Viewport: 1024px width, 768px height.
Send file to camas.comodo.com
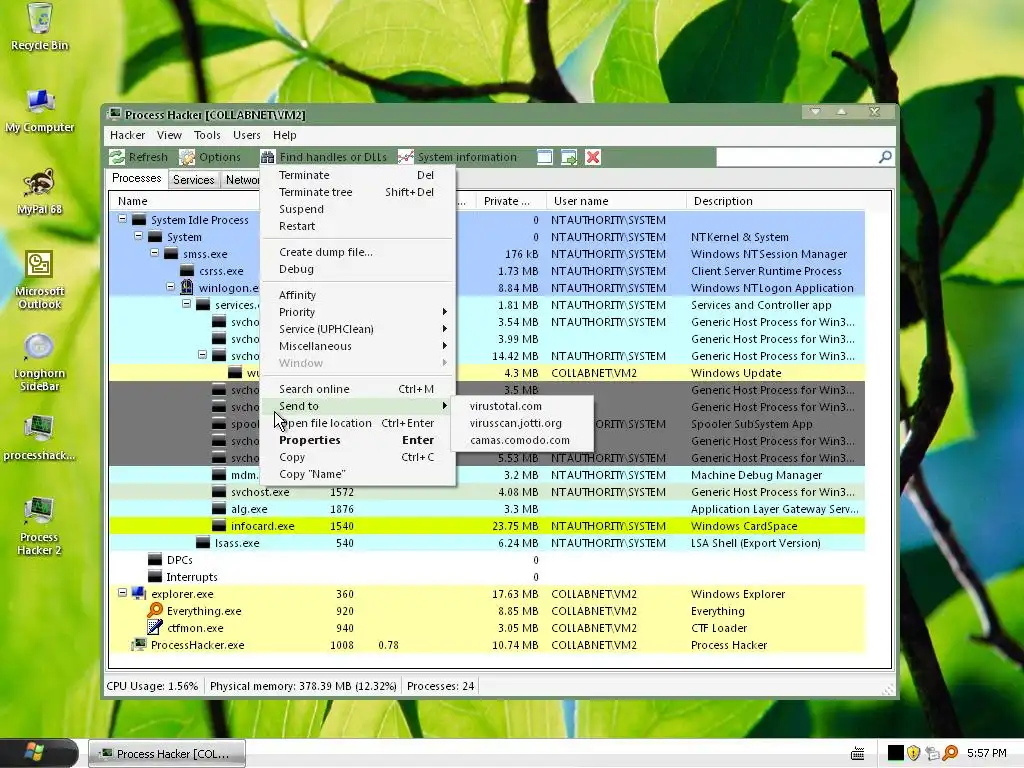[522, 440]
